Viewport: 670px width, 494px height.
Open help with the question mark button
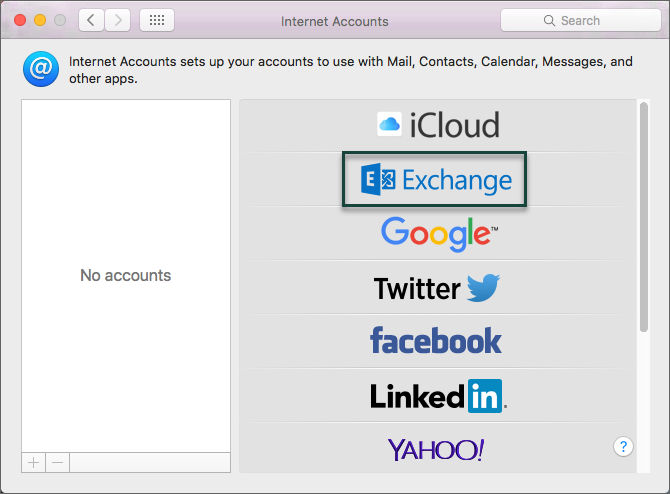pyautogui.click(x=623, y=446)
